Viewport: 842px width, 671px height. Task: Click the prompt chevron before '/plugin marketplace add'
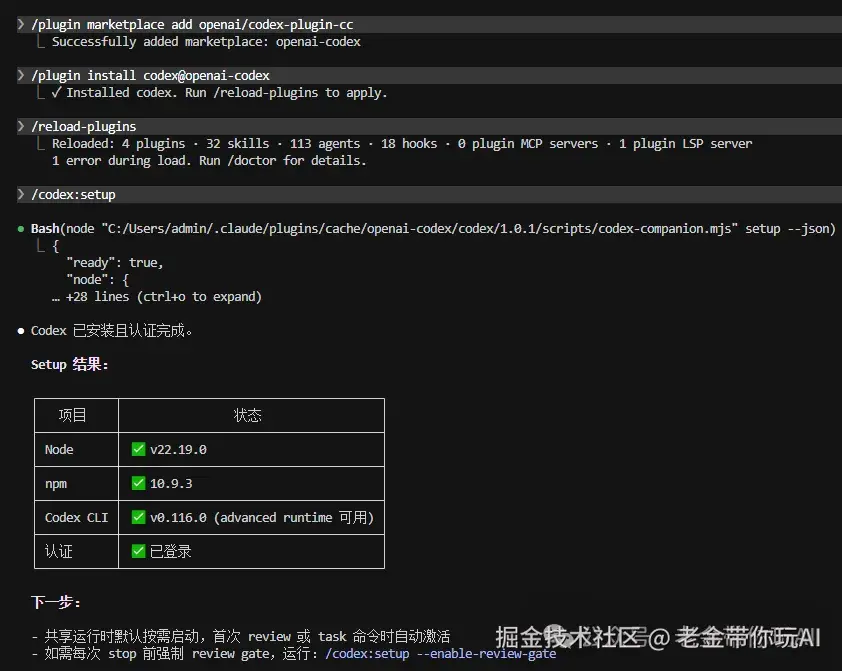pos(21,24)
